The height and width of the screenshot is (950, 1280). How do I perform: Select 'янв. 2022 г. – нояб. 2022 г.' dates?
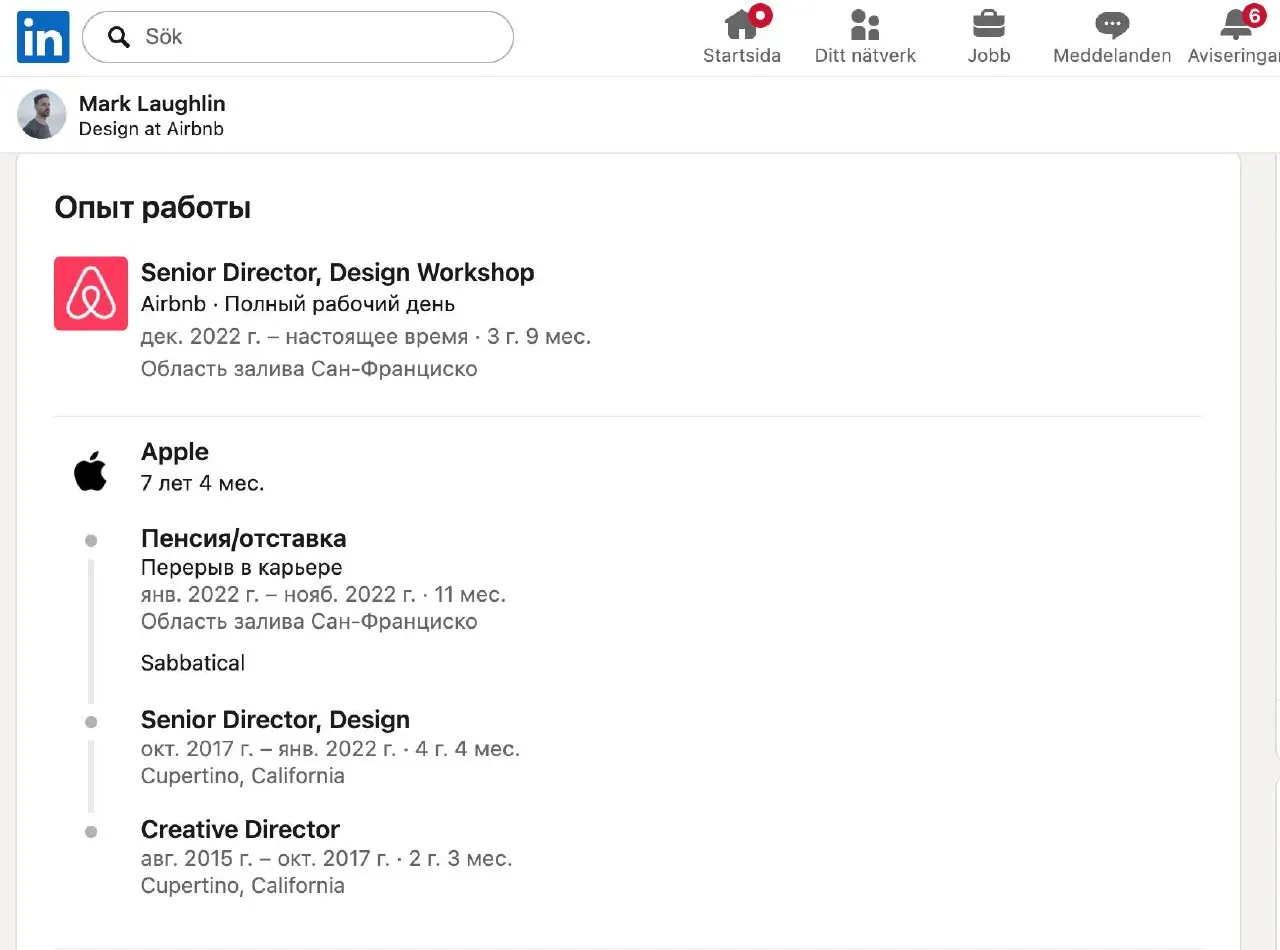pos(278,594)
